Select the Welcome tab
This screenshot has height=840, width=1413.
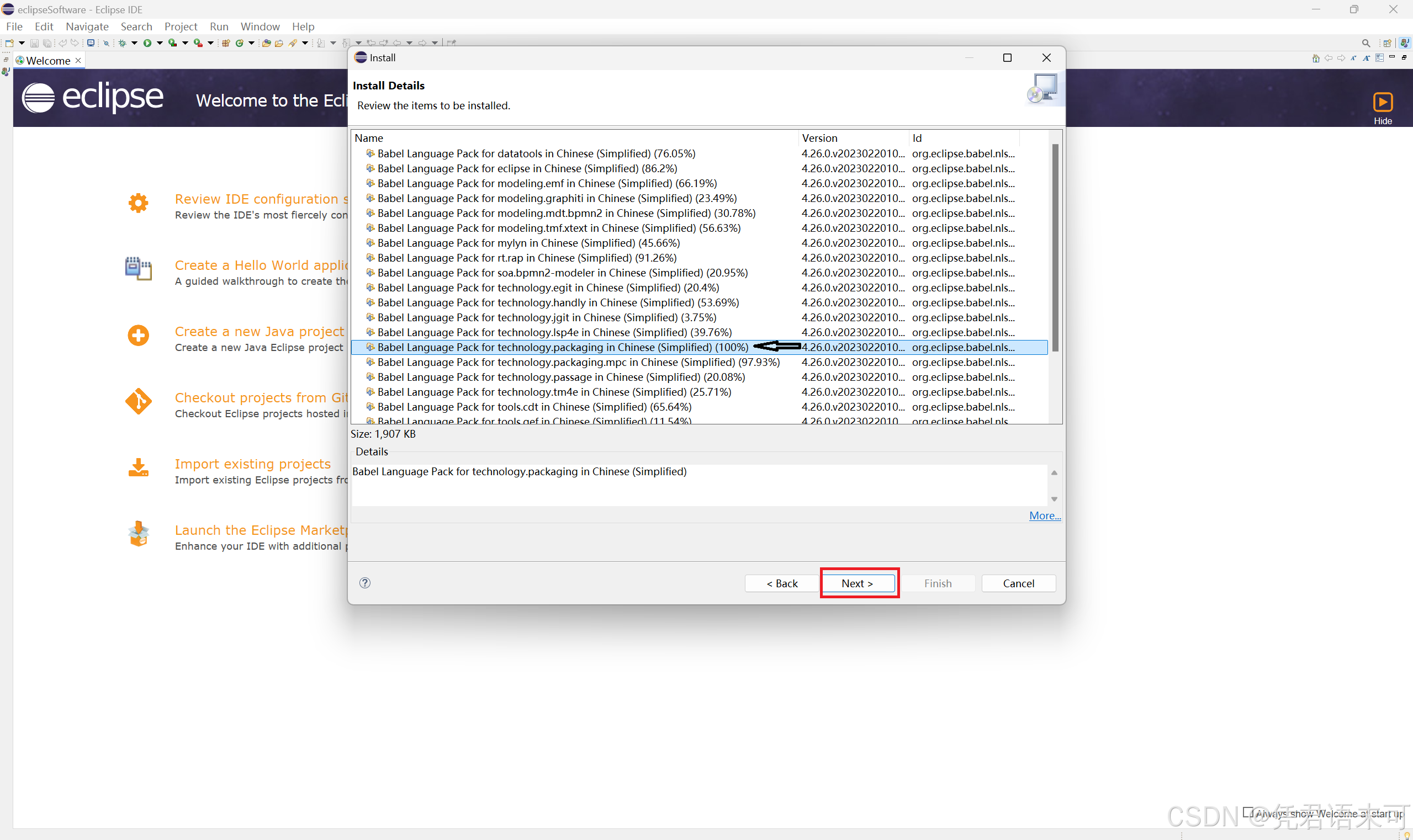pos(48,61)
